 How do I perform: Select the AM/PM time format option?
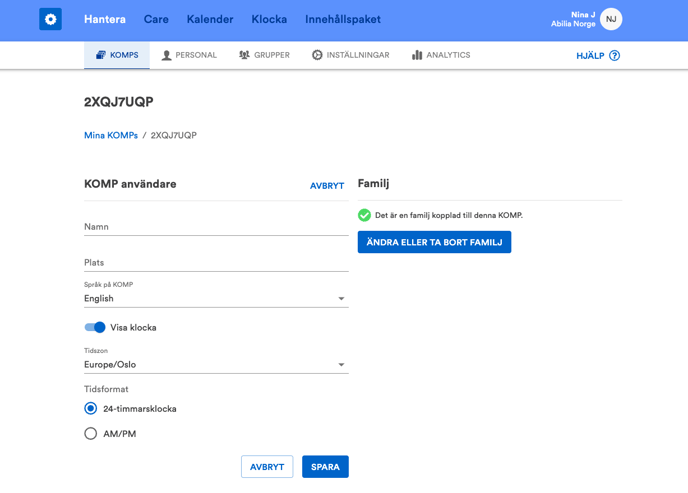(91, 434)
